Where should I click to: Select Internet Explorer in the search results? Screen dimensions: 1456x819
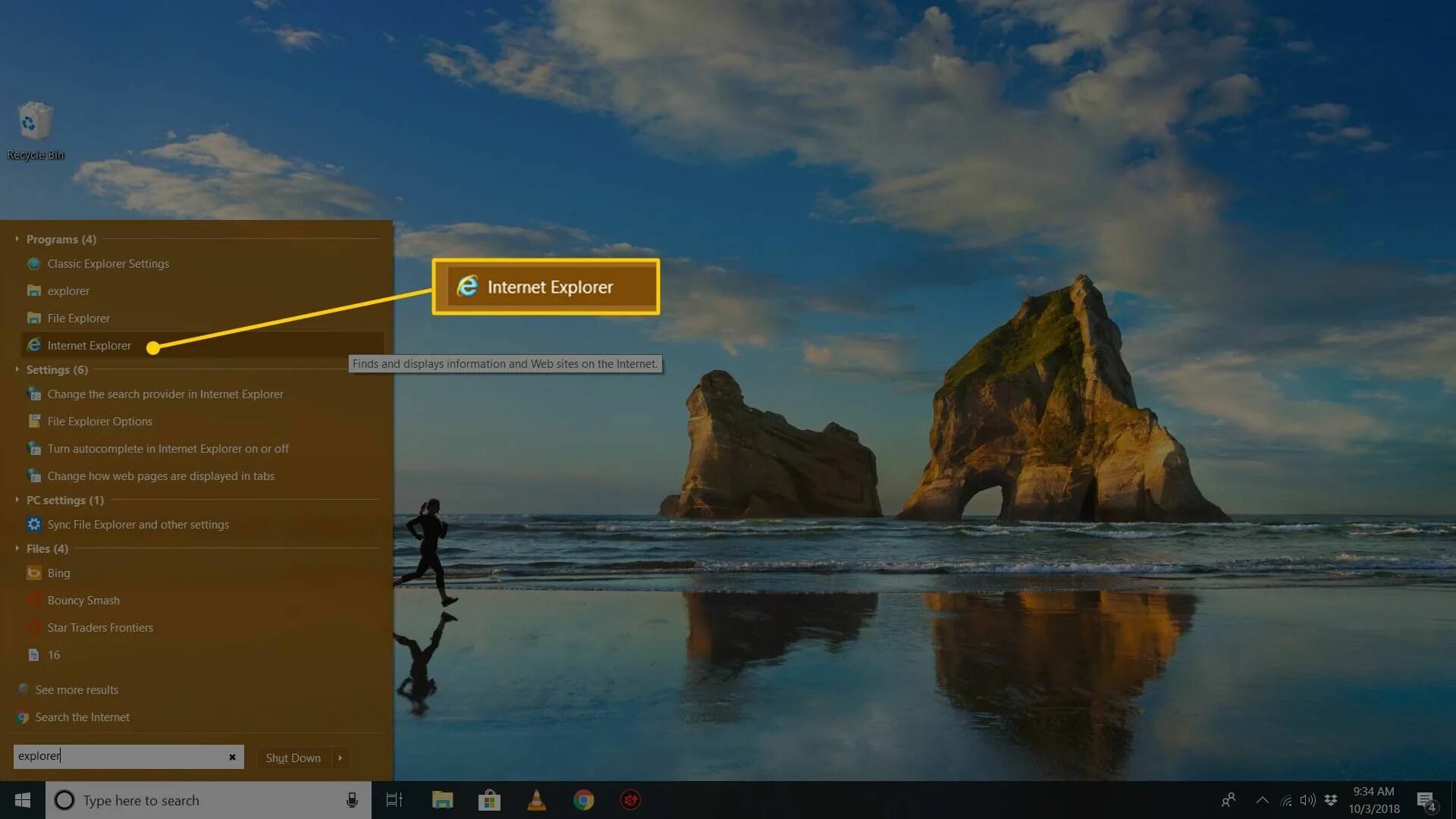[x=89, y=346]
